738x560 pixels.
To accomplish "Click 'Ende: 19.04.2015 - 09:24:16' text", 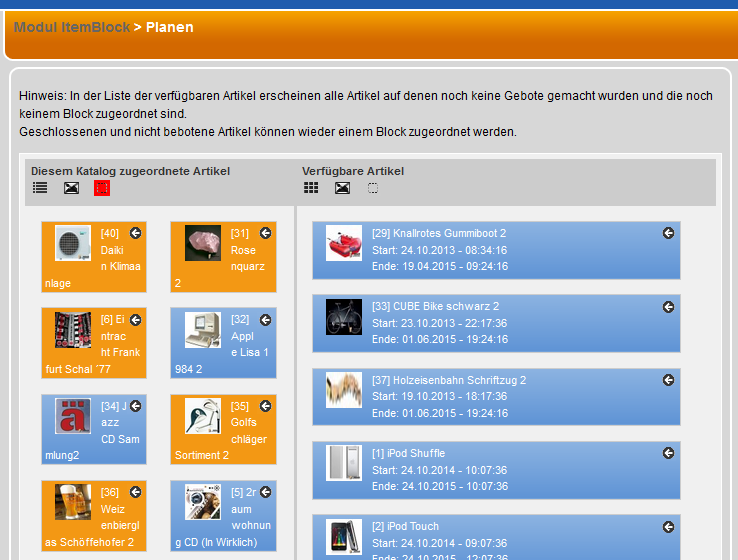I will 440,266.
